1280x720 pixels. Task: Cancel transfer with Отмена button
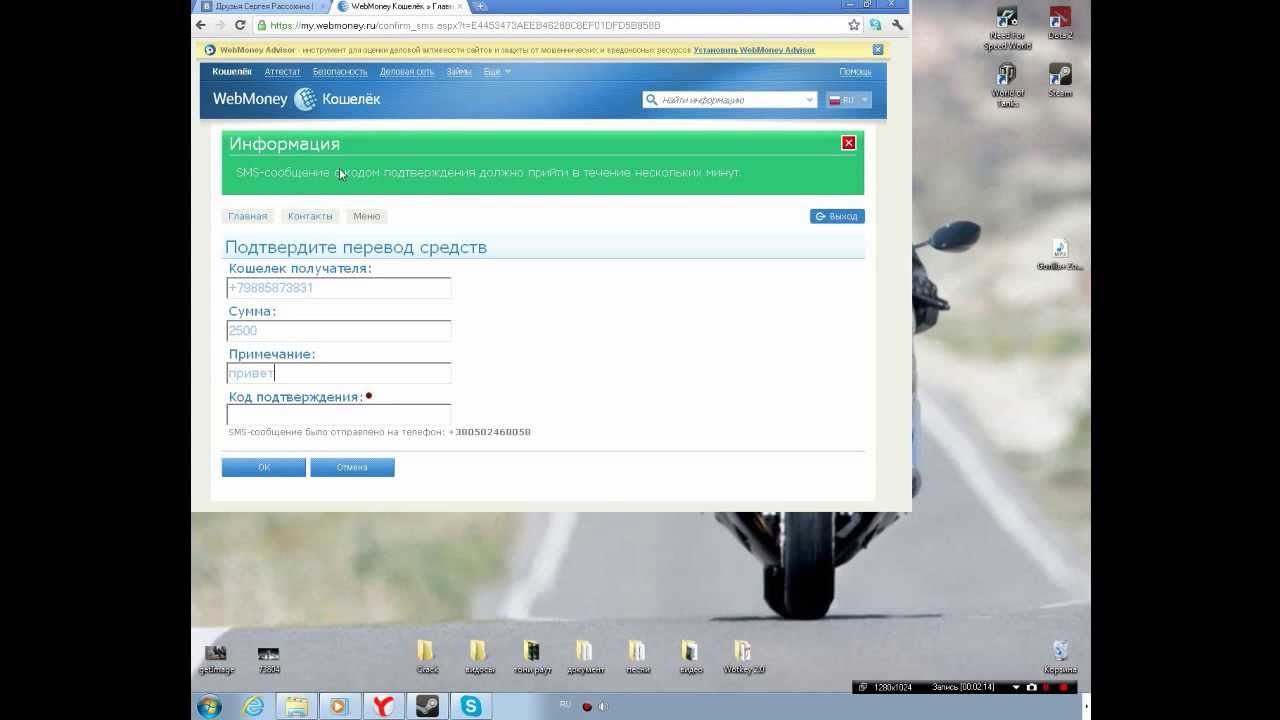[x=352, y=467]
